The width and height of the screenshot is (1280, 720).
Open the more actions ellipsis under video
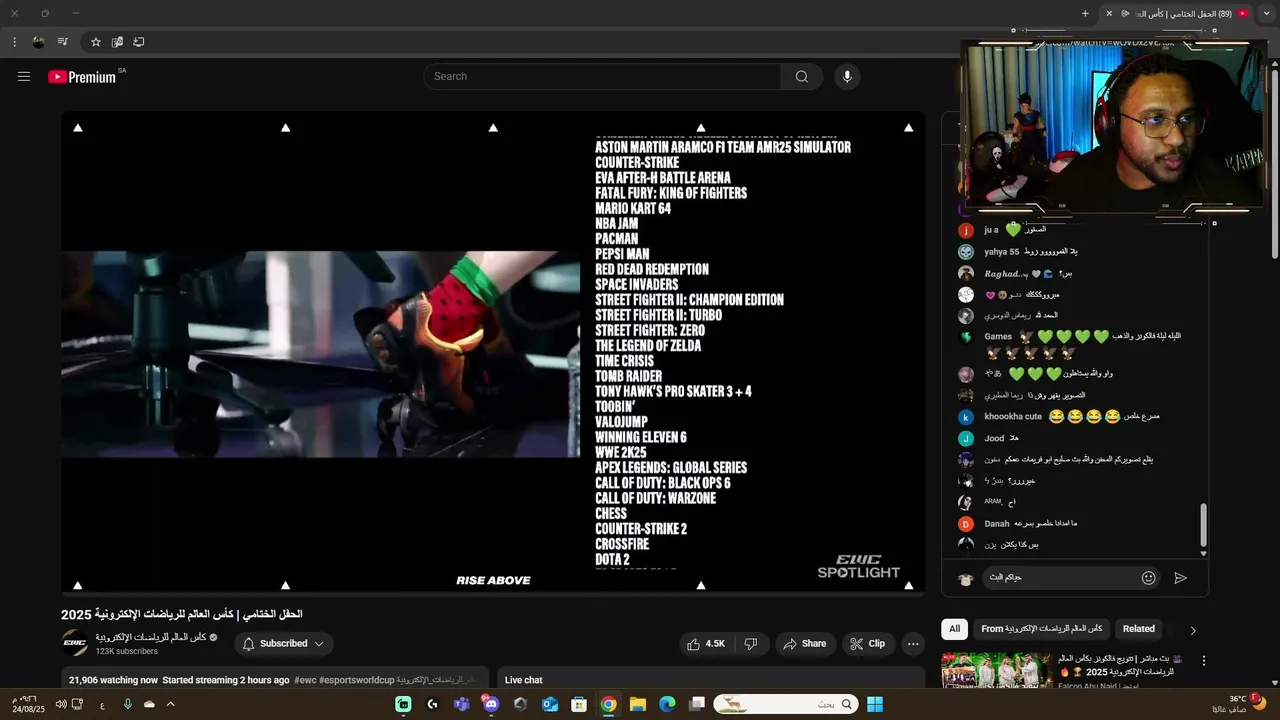[913, 644]
